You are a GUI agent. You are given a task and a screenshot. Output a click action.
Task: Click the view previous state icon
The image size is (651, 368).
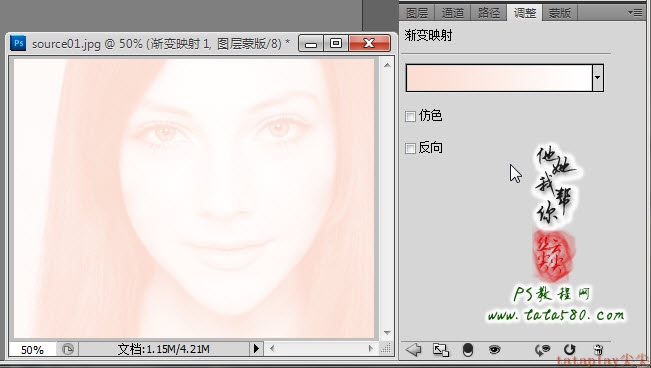click(542, 350)
